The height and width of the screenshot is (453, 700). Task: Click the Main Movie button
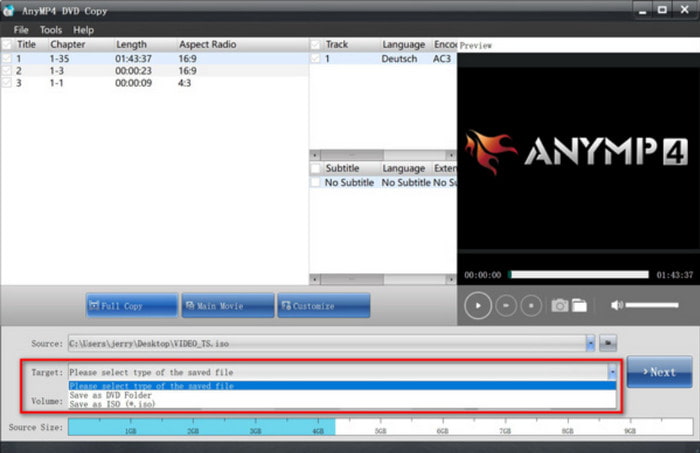[x=228, y=306]
